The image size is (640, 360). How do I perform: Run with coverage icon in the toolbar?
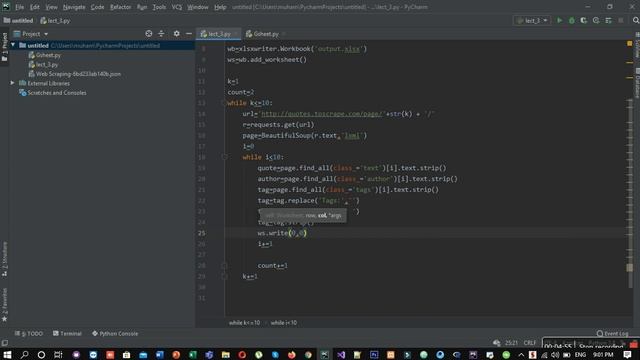[x=584, y=20]
